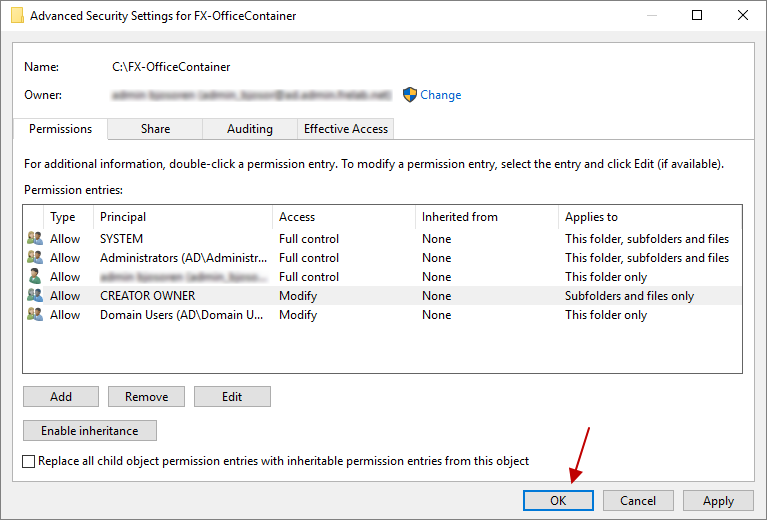Click the SYSTEM principal group icon
Viewport: 767px width, 520px height.
35,239
